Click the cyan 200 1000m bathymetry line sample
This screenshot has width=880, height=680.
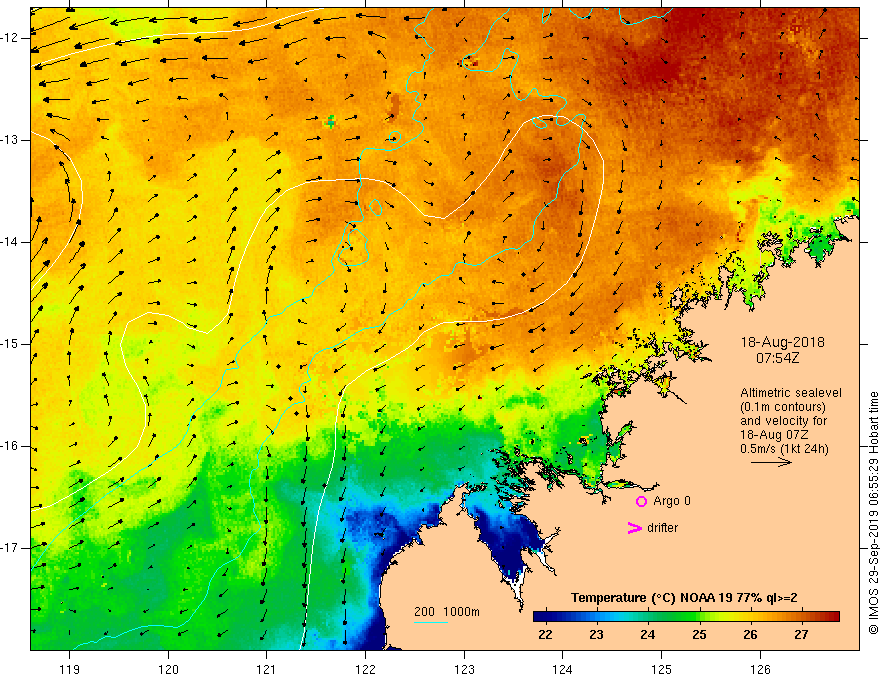[431, 622]
